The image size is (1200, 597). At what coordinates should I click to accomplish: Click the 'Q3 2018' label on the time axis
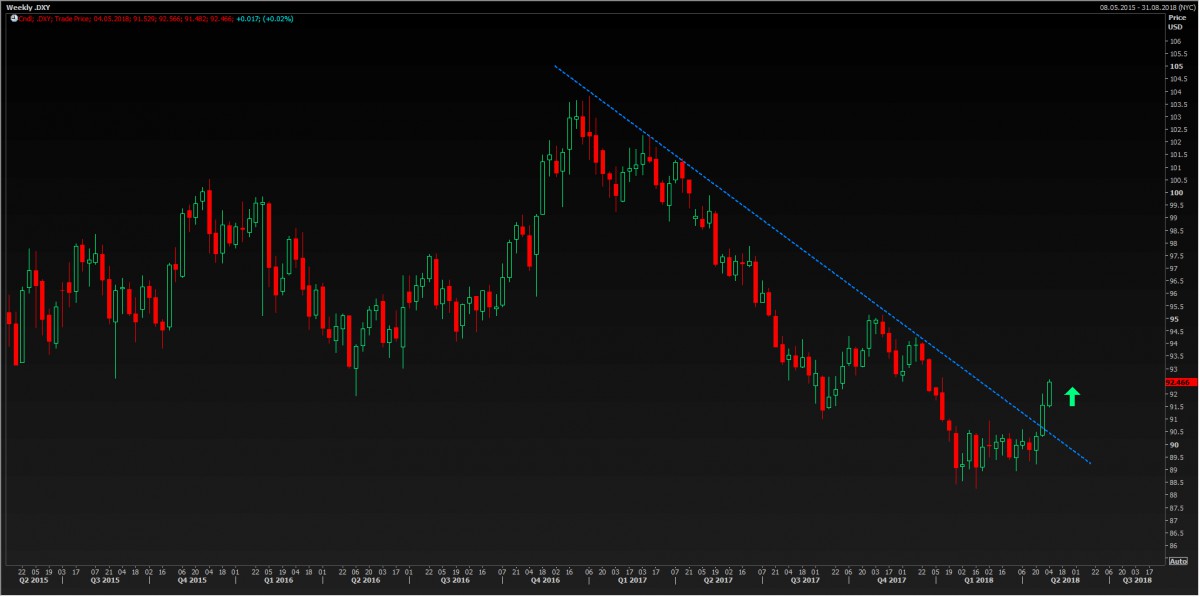coord(1137,580)
